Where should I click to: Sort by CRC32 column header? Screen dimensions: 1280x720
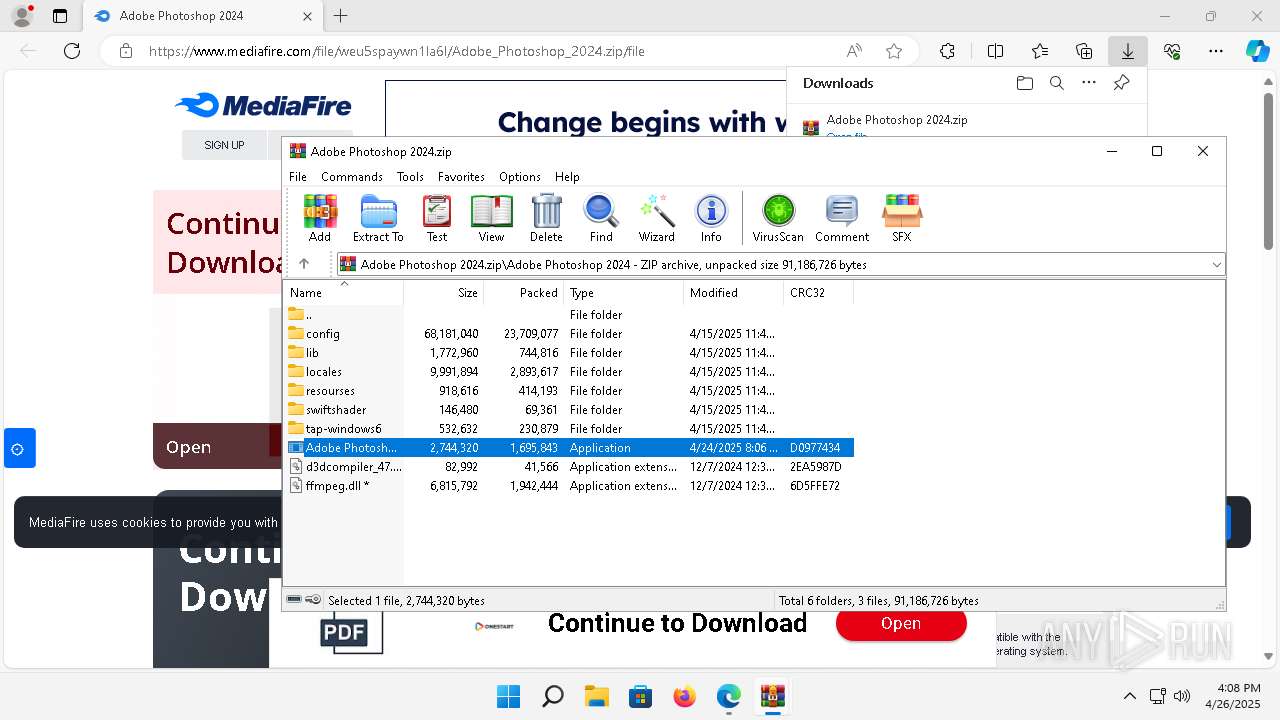pyautogui.click(x=819, y=293)
